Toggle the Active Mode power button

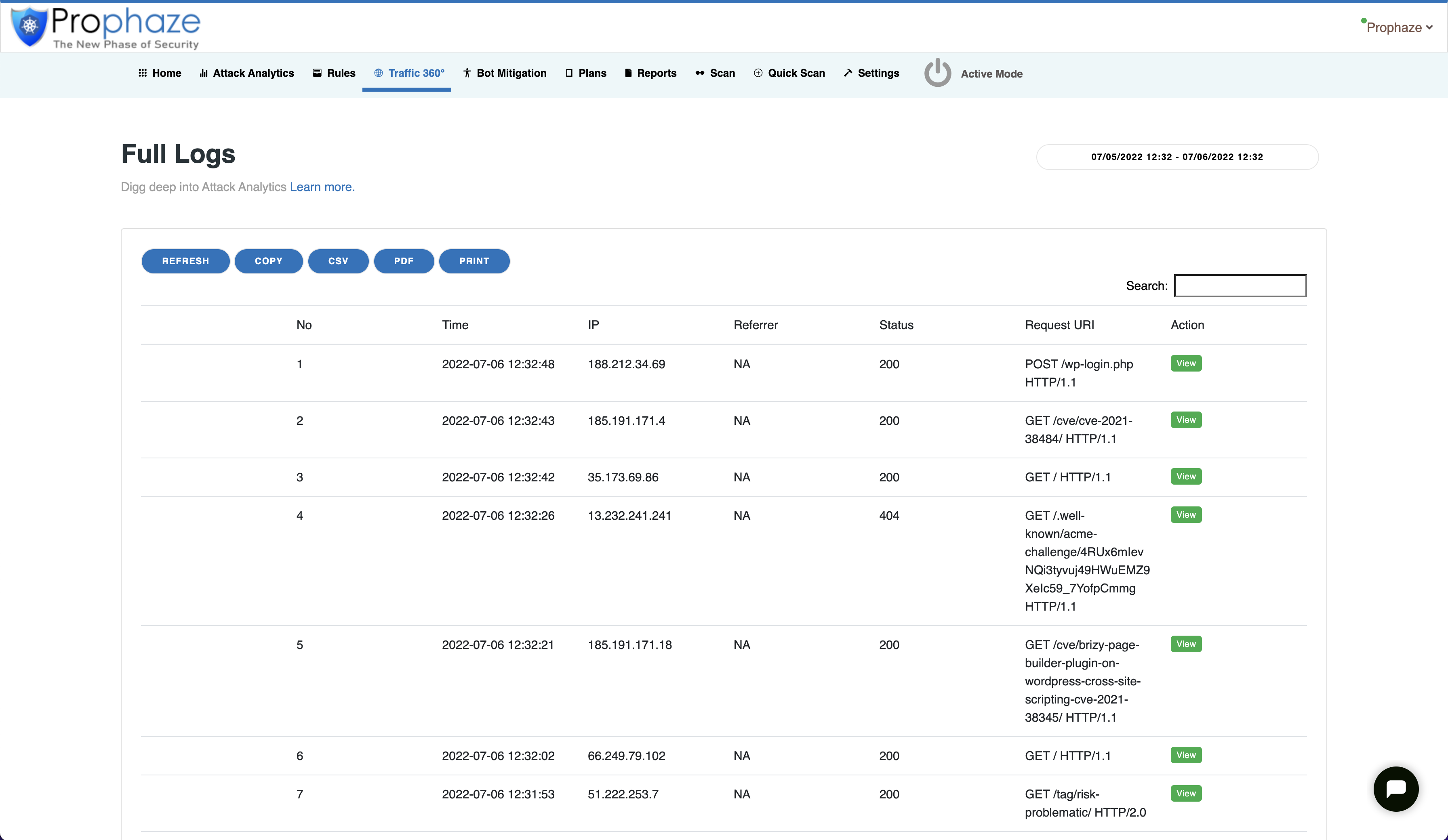point(937,73)
